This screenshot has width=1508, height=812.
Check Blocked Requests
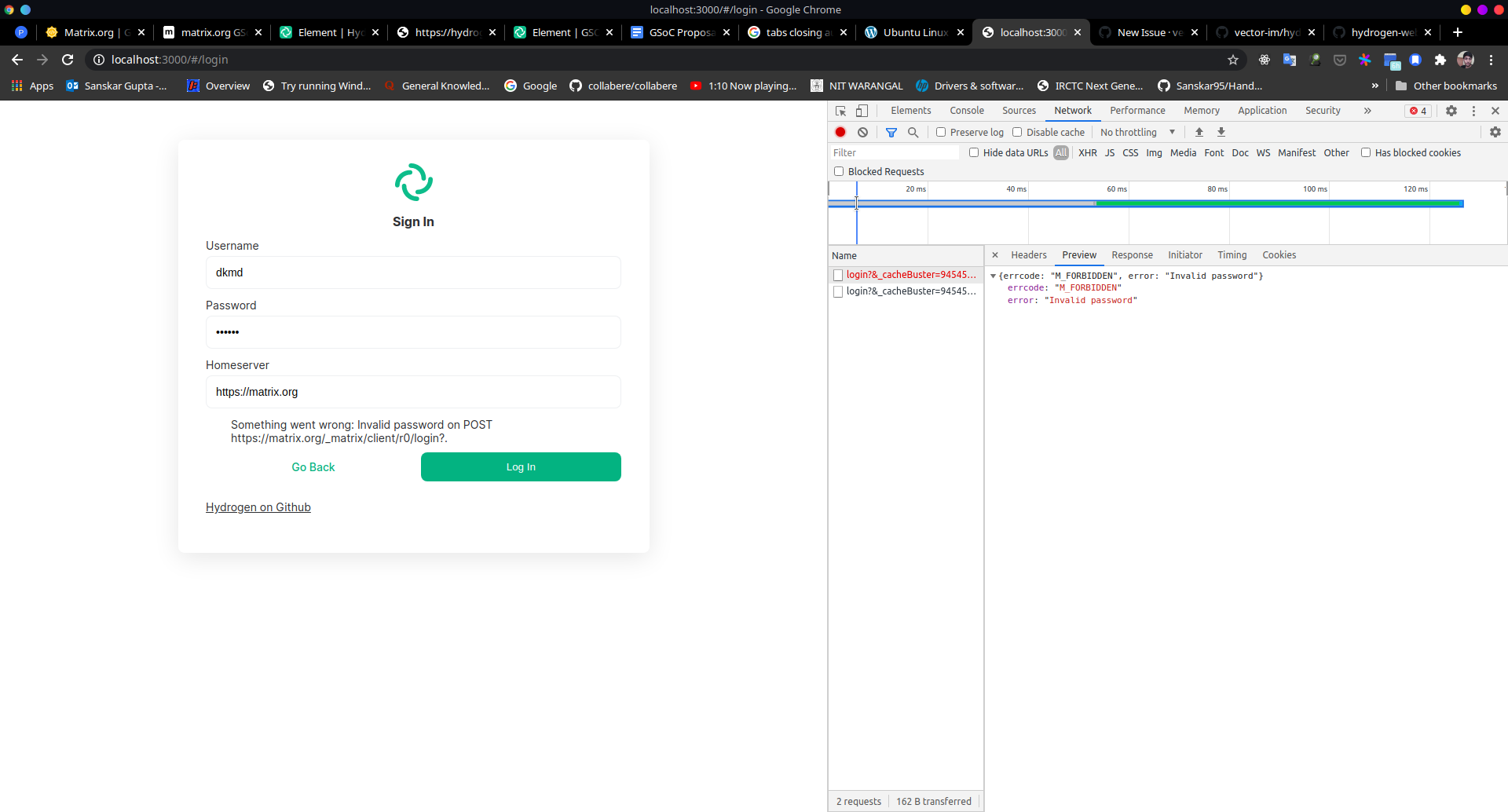pos(839,171)
